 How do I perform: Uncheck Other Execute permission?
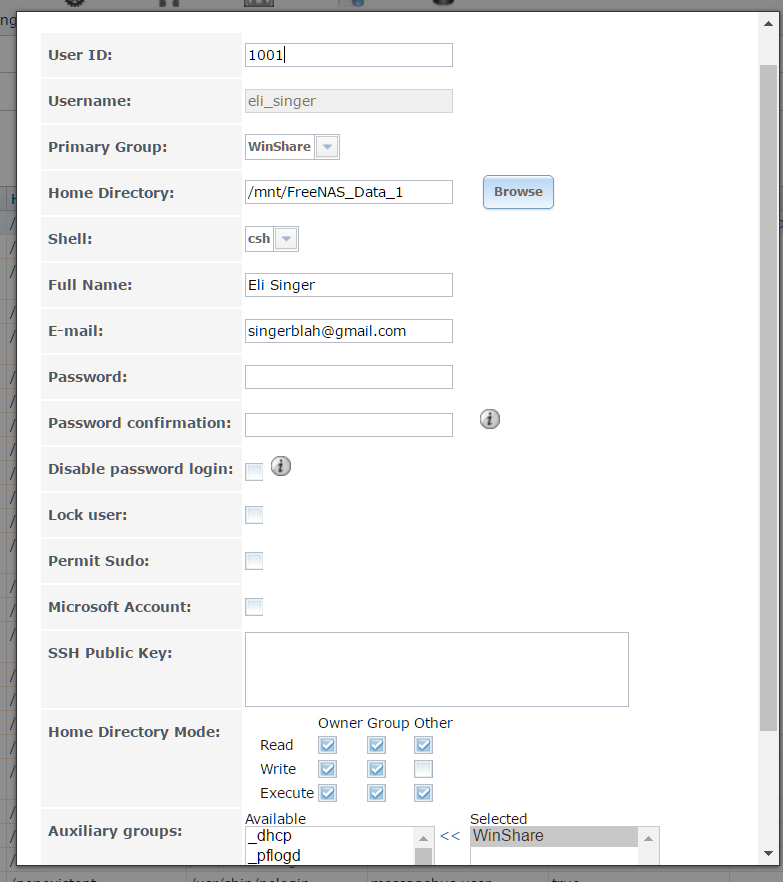pos(424,793)
